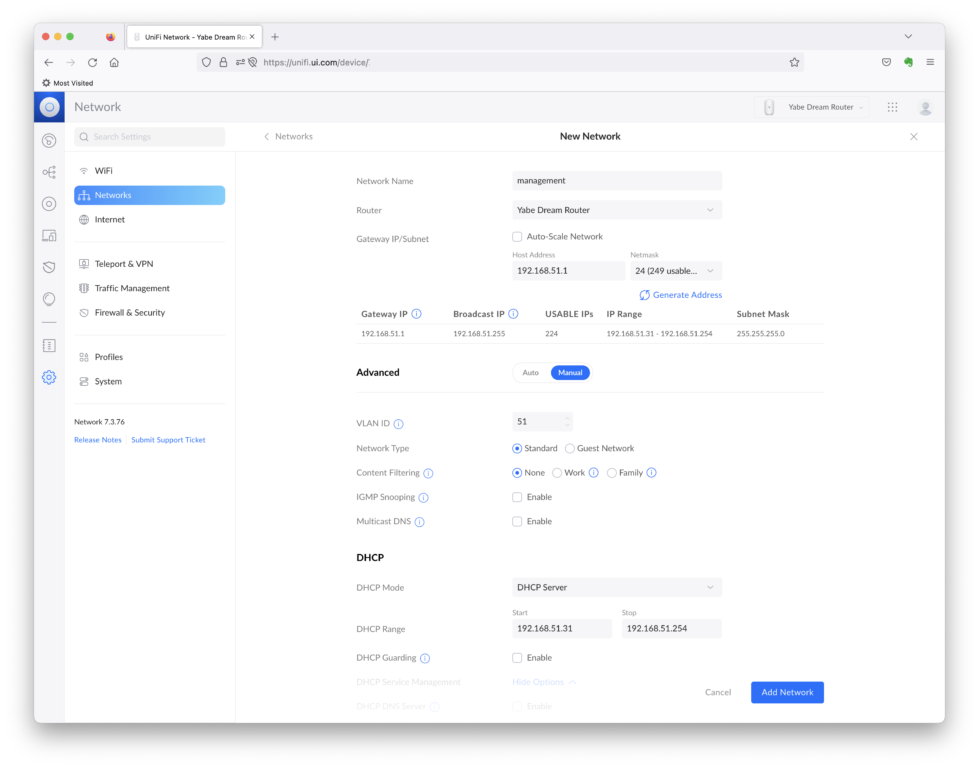Click DHCP Guarding info icon
The image size is (979, 768).
click(x=425, y=658)
